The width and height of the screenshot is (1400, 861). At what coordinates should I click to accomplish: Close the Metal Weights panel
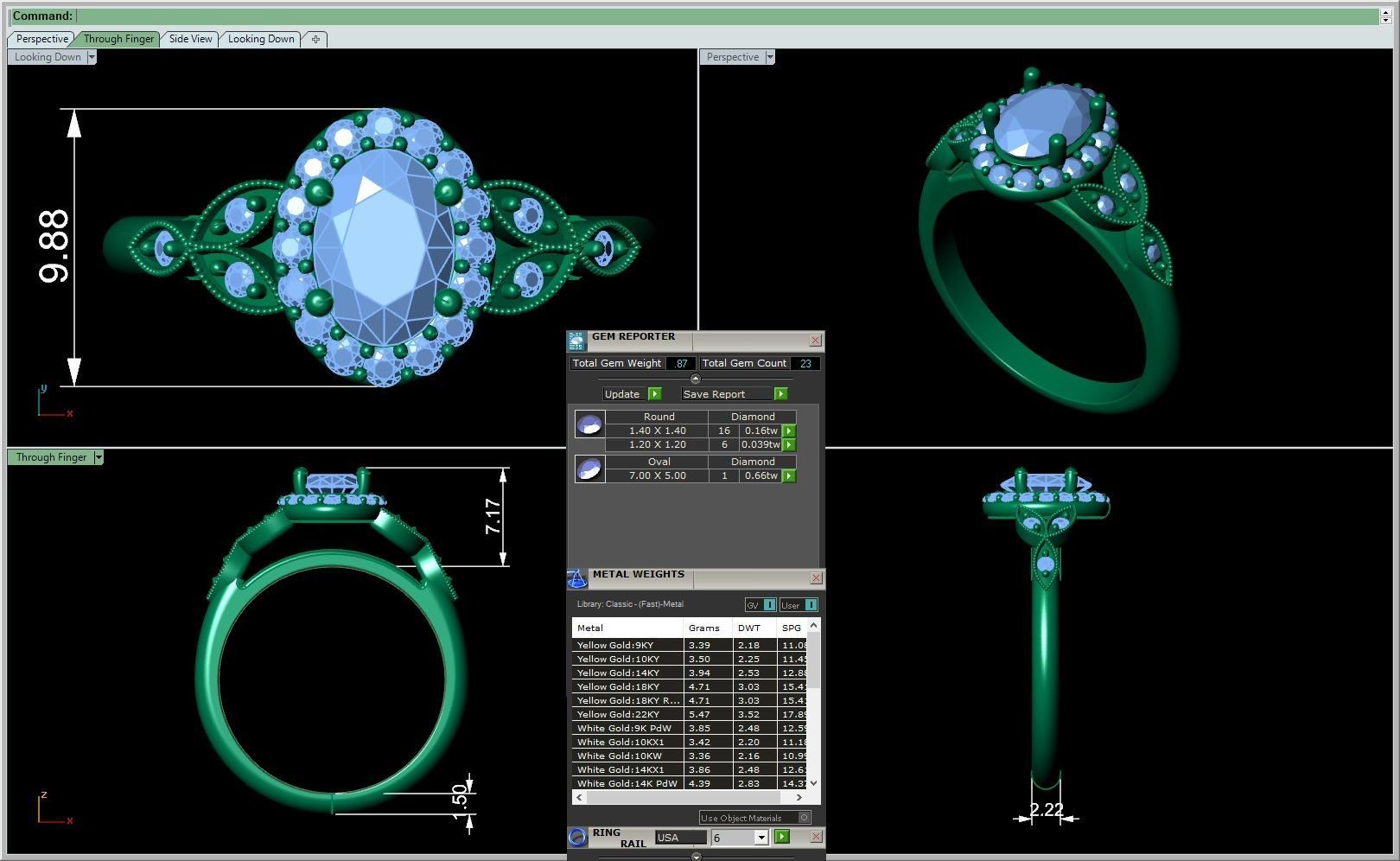[x=816, y=578]
